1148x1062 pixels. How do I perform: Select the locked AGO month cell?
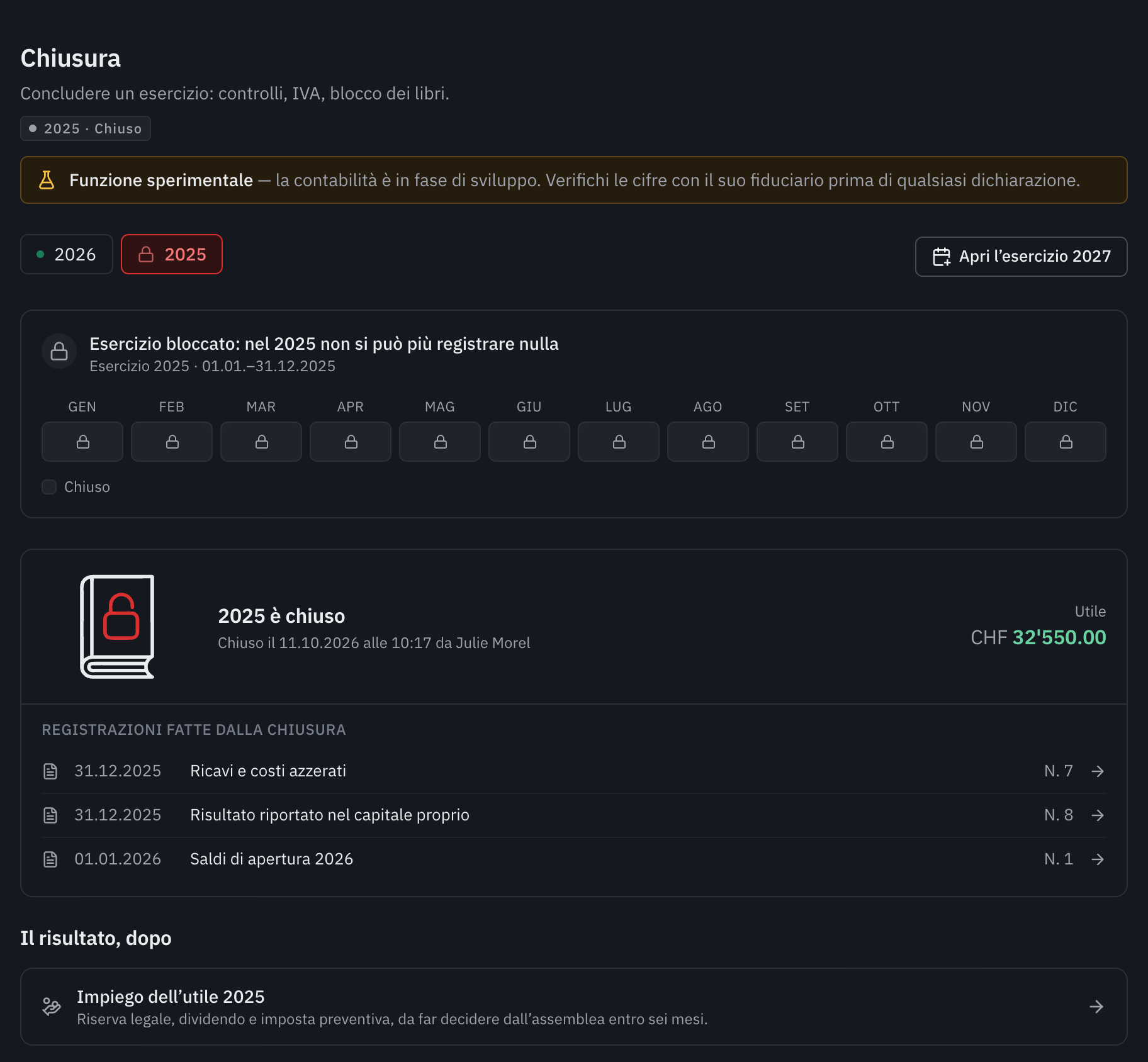click(x=708, y=442)
